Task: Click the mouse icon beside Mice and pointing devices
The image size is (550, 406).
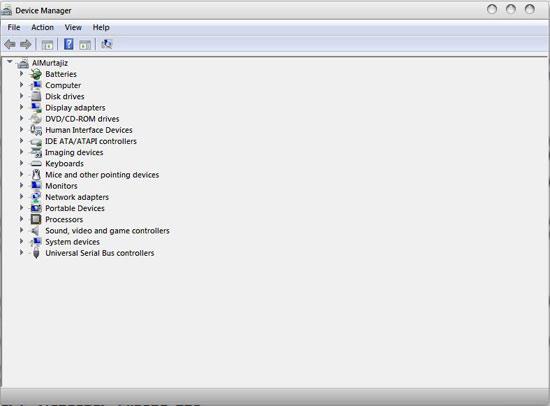Action: (x=36, y=174)
